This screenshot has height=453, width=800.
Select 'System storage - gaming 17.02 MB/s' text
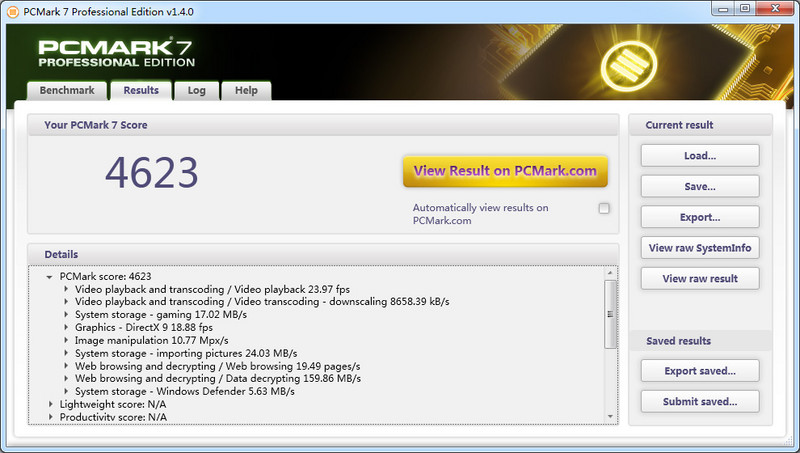coord(161,314)
